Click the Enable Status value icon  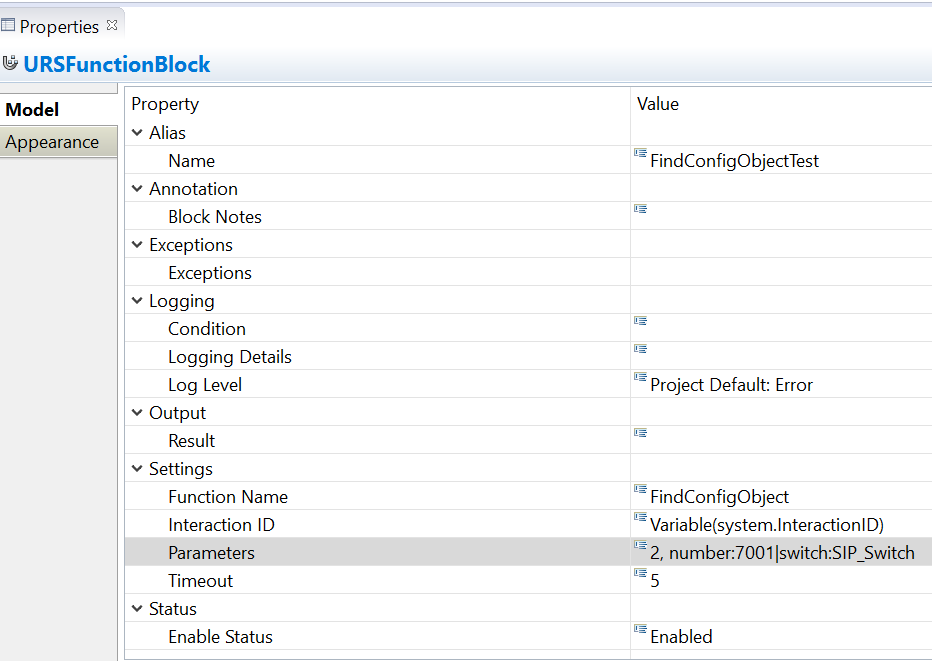640,630
